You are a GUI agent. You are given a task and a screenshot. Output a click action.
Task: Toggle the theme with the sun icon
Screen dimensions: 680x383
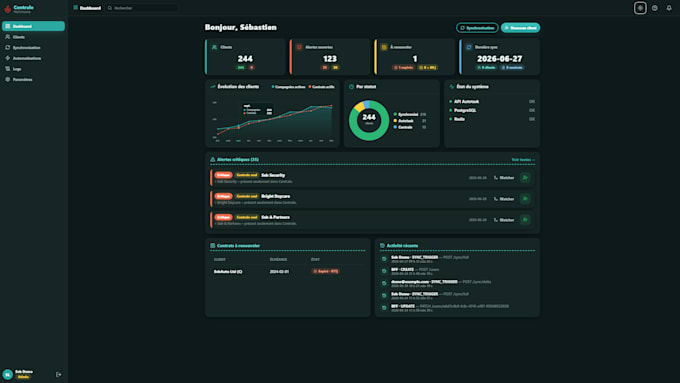pos(640,8)
